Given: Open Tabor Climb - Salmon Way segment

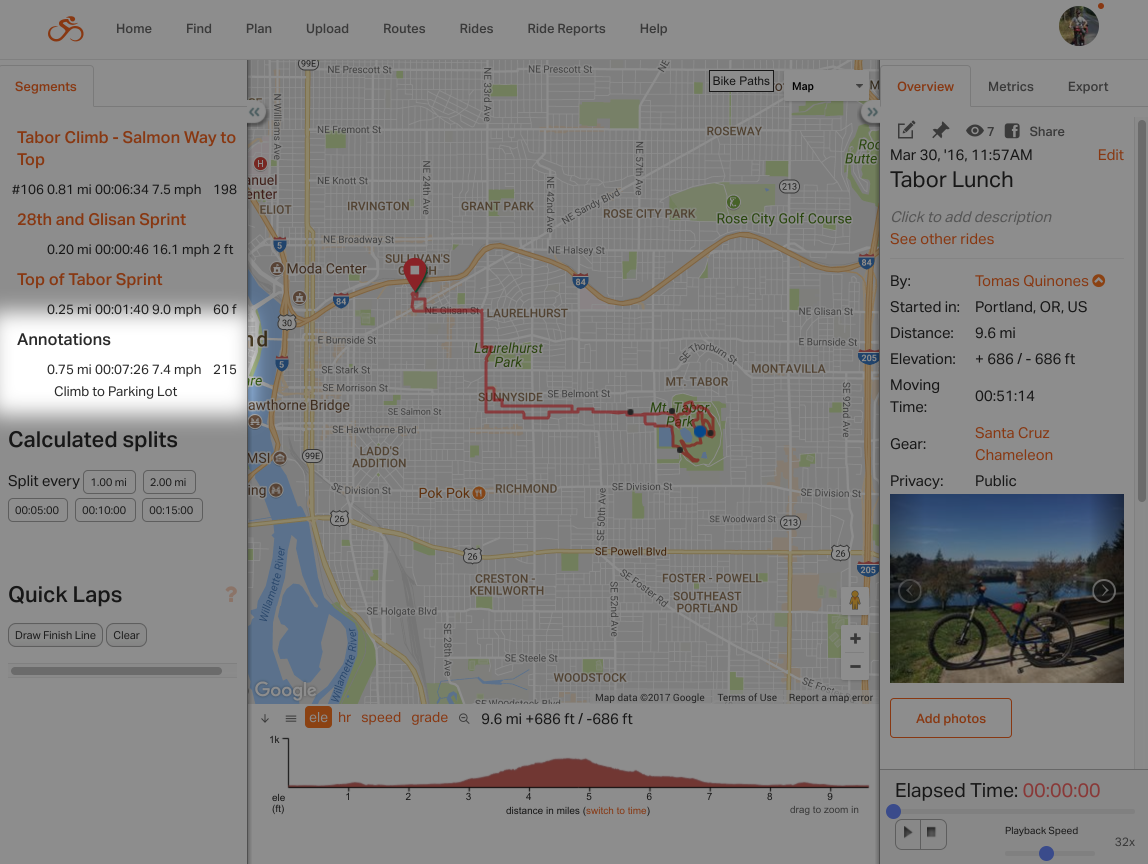Looking at the screenshot, I should click(x=126, y=148).
